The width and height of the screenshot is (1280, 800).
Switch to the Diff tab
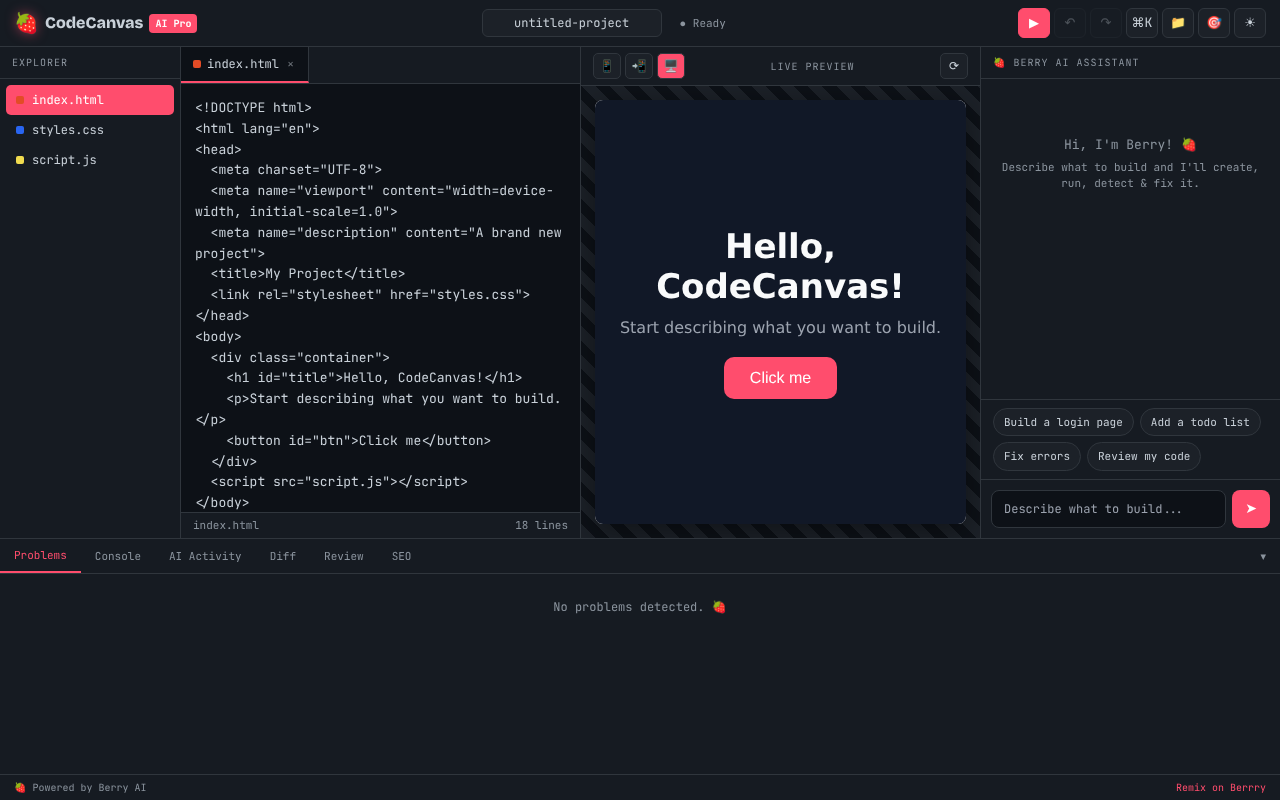tap(283, 556)
